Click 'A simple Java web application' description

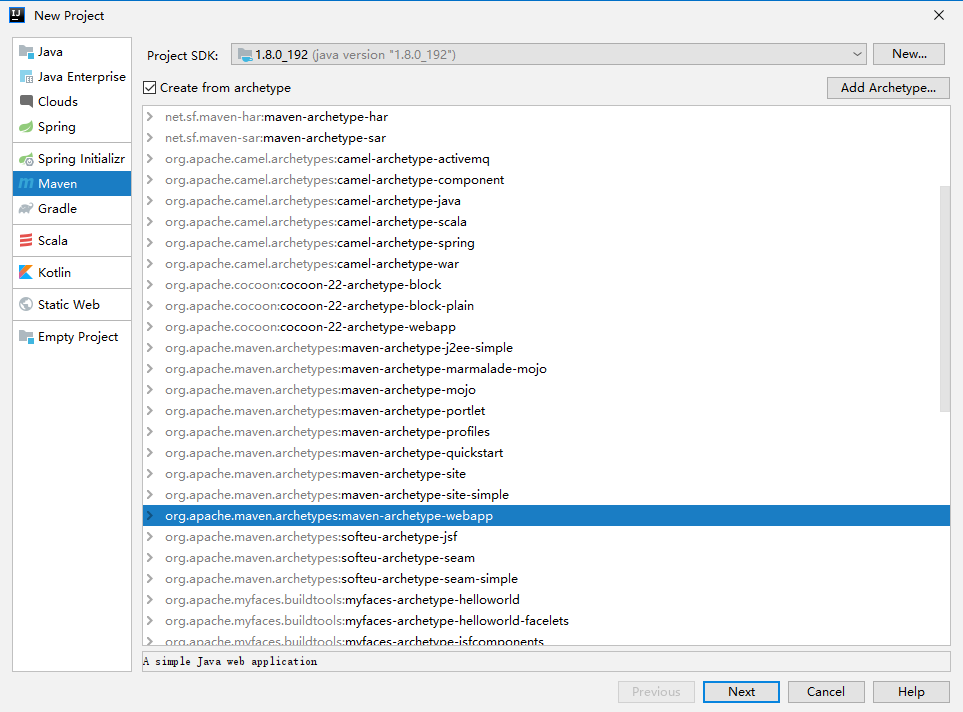(x=230, y=662)
